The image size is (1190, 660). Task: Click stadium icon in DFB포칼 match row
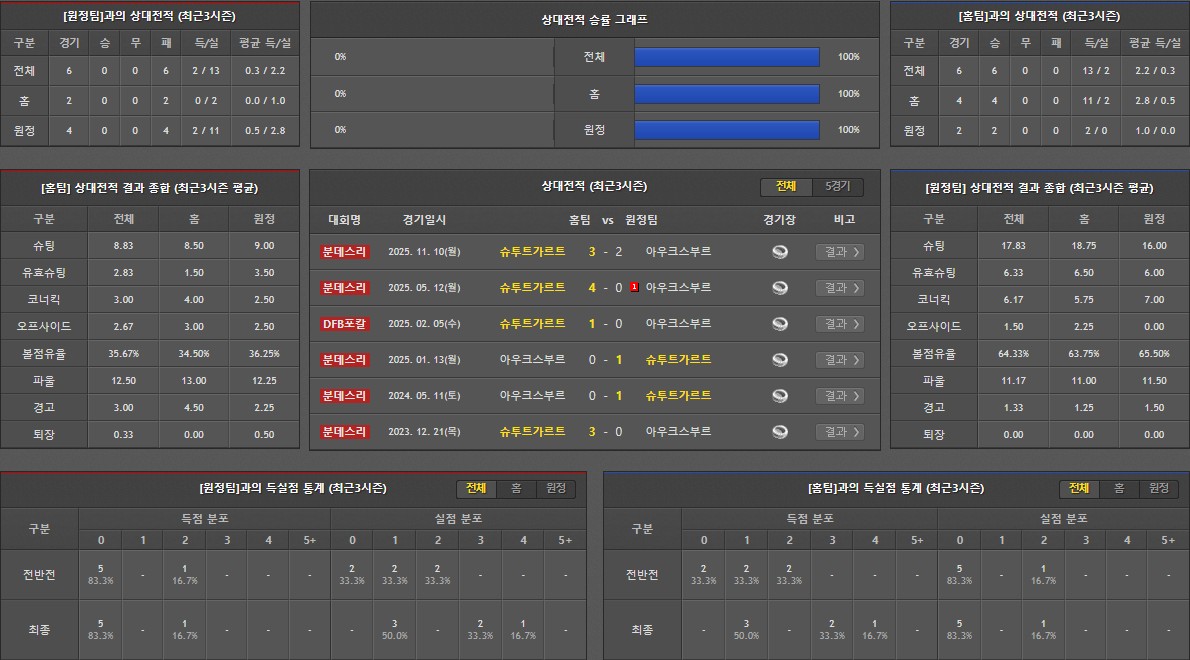(x=780, y=324)
